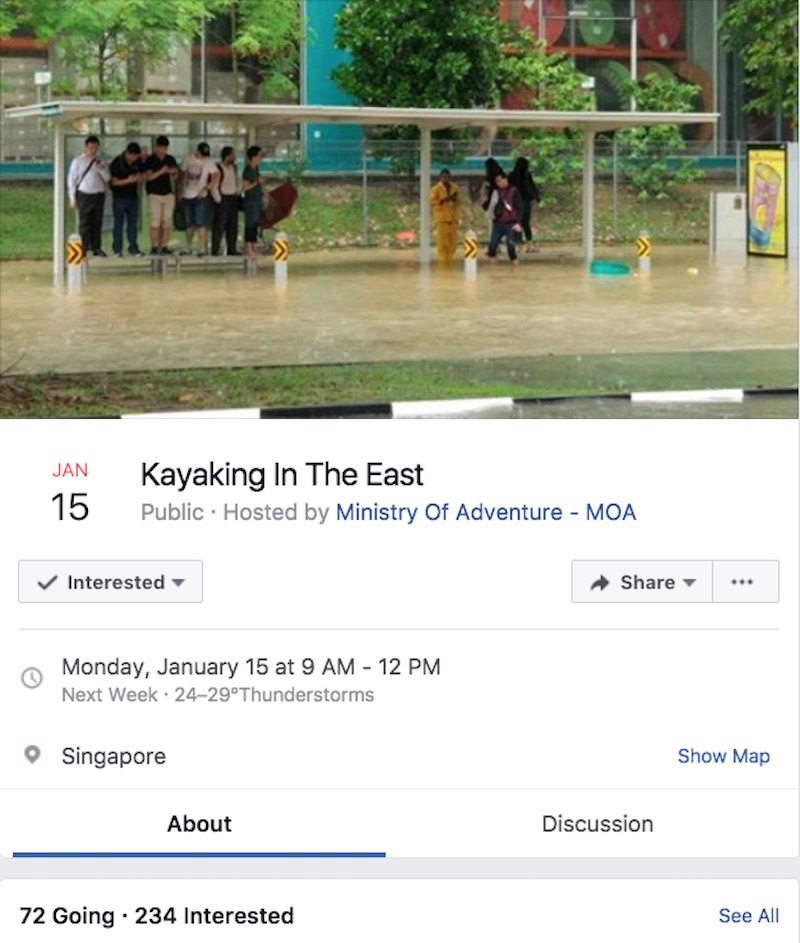This screenshot has width=800, height=943.
Task: Click the location pin icon next to Singapore
Action: pos(32,755)
